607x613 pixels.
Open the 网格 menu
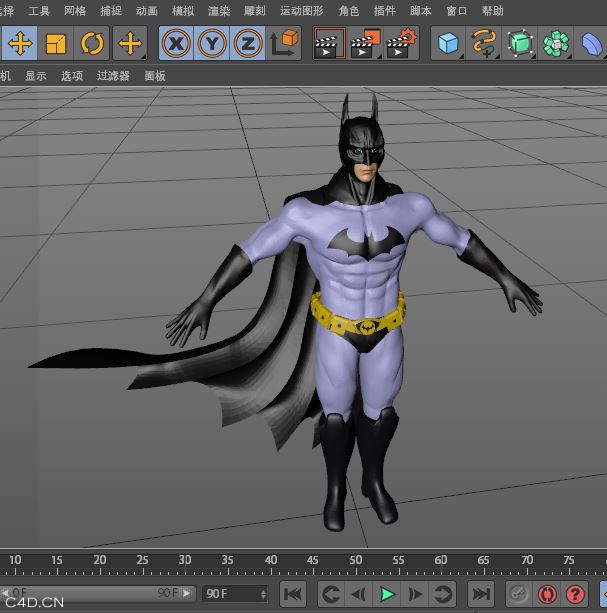point(75,11)
